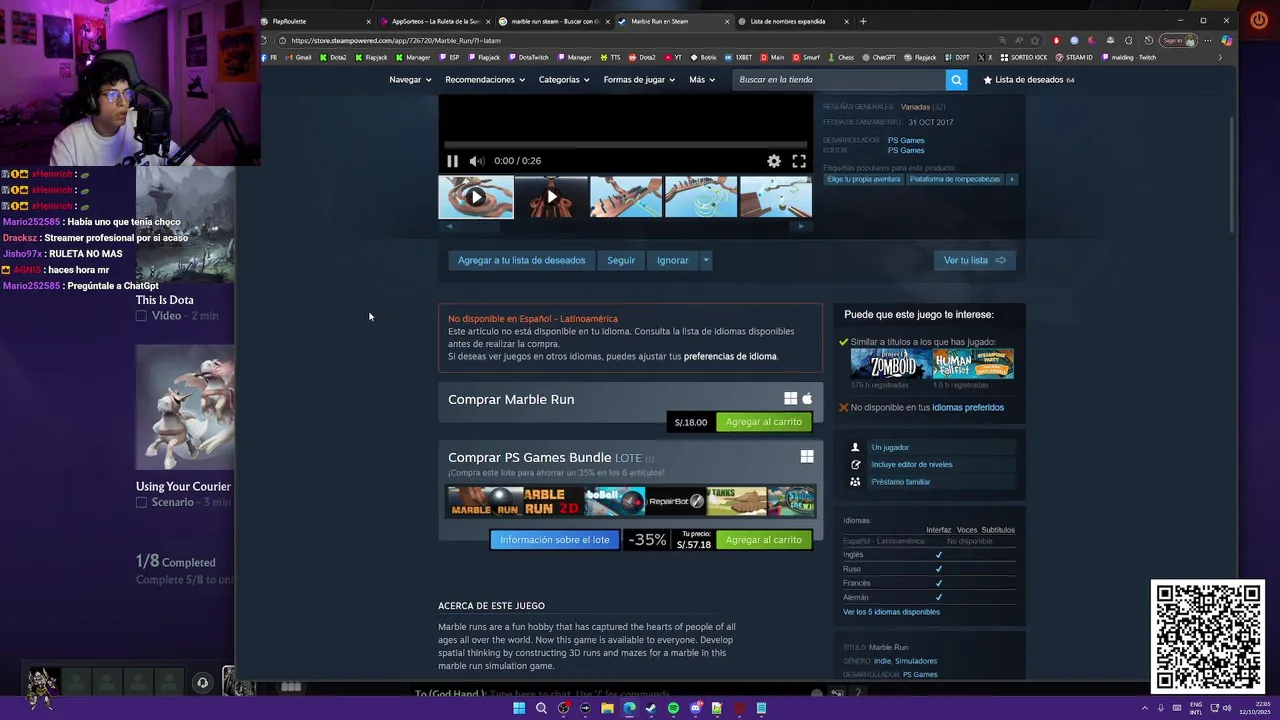Click the browser address bar URL
The width and height of the screenshot is (1280, 720).
[x=396, y=41]
